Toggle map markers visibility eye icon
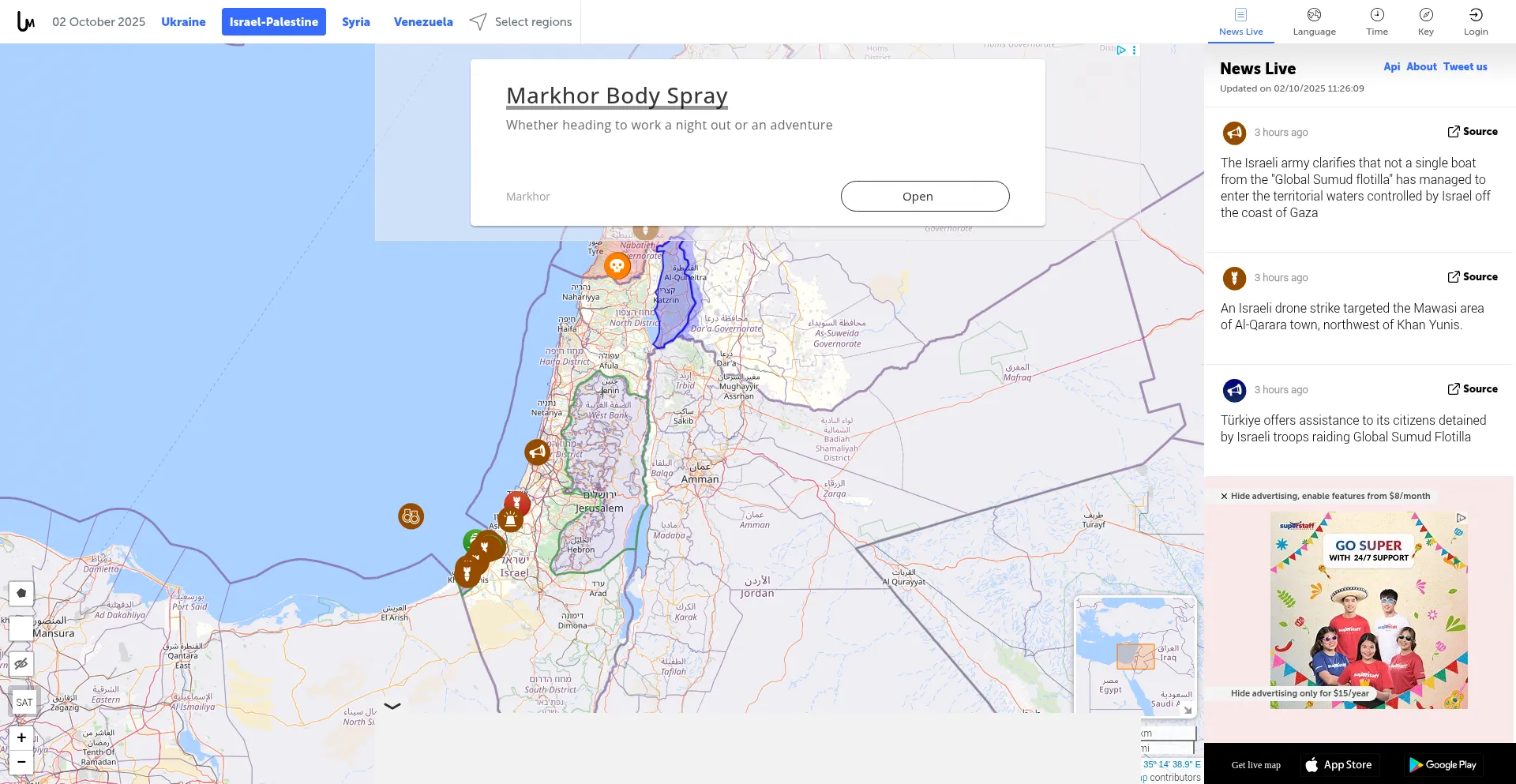The image size is (1516, 784). (21, 663)
